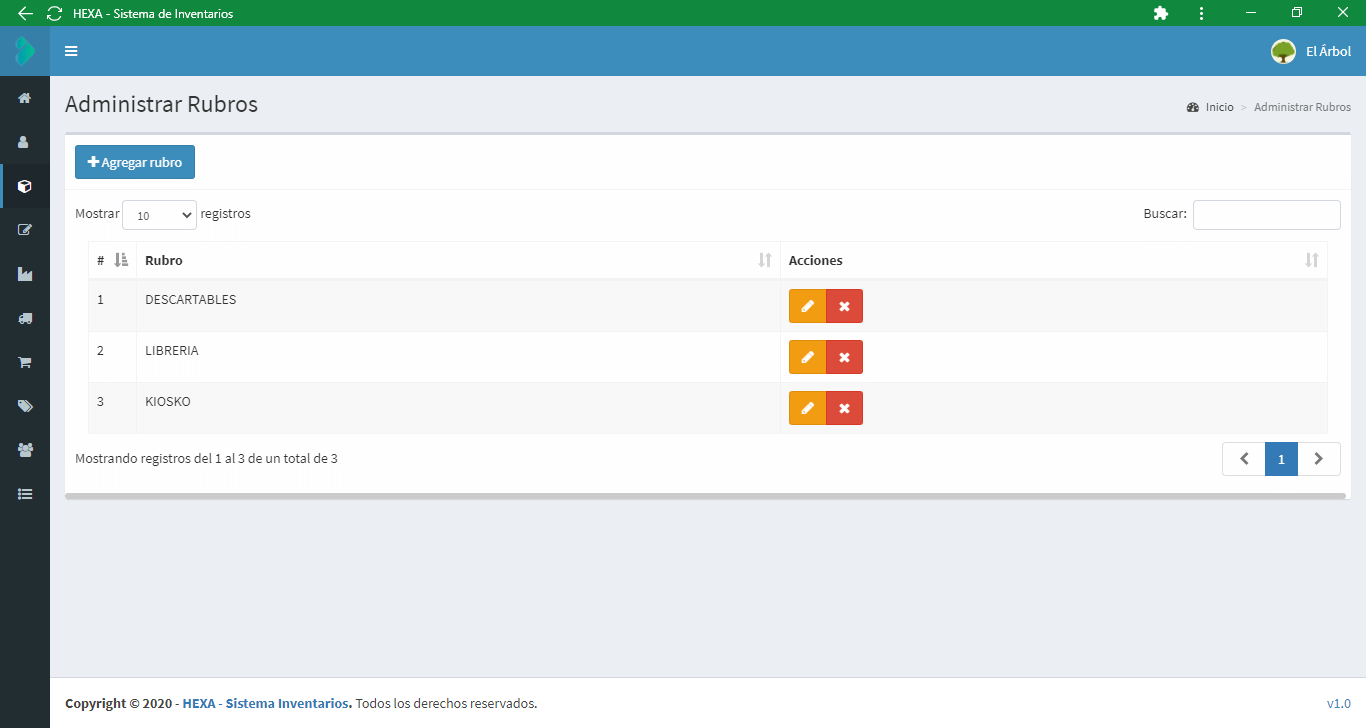Open the factory icon in sidebar
Screen dimensions: 1366x728
click(25, 274)
